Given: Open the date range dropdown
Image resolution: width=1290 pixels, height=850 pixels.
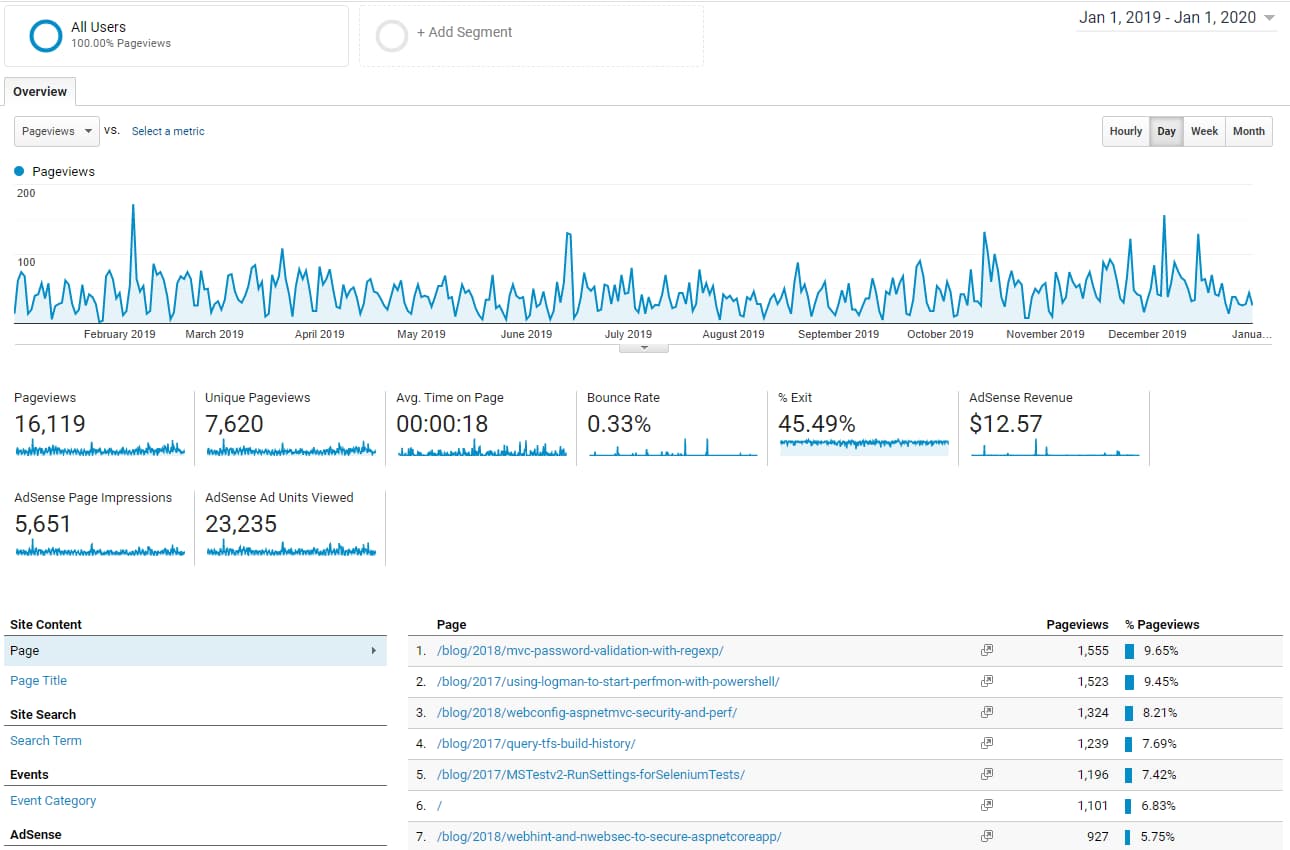Looking at the screenshot, I should pos(1176,17).
